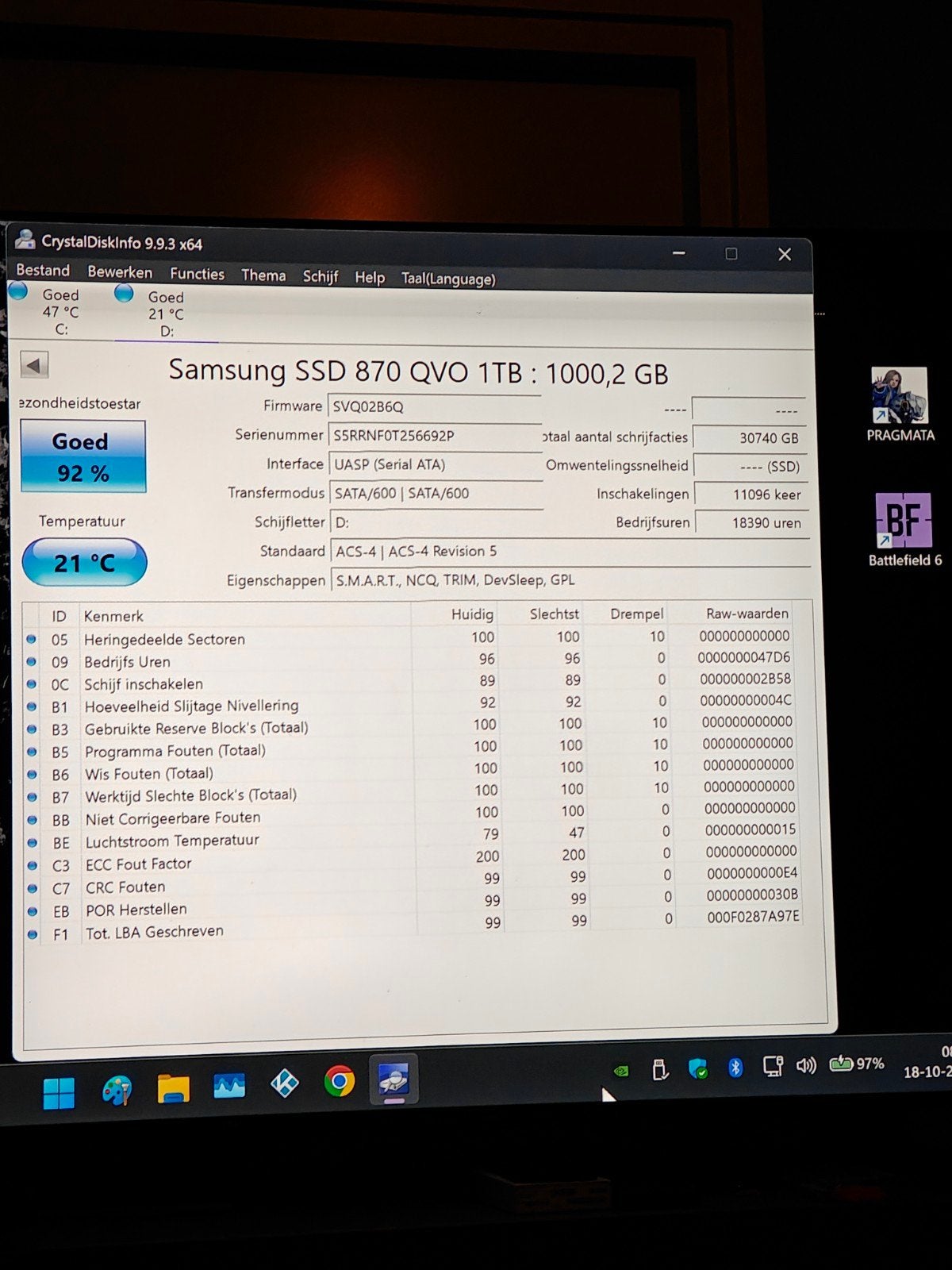This screenshot has height=1270, width=952.
Task: Select the Niet Corrigeerbare Fouten row
Action: [412, 815]
